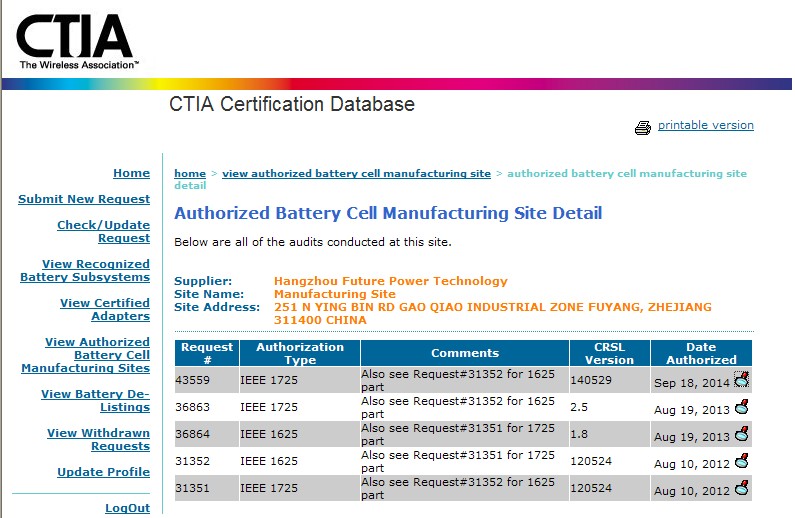
Task: Click supplier name Hangzhou Future Power Technology
Action: click(390, 281)
